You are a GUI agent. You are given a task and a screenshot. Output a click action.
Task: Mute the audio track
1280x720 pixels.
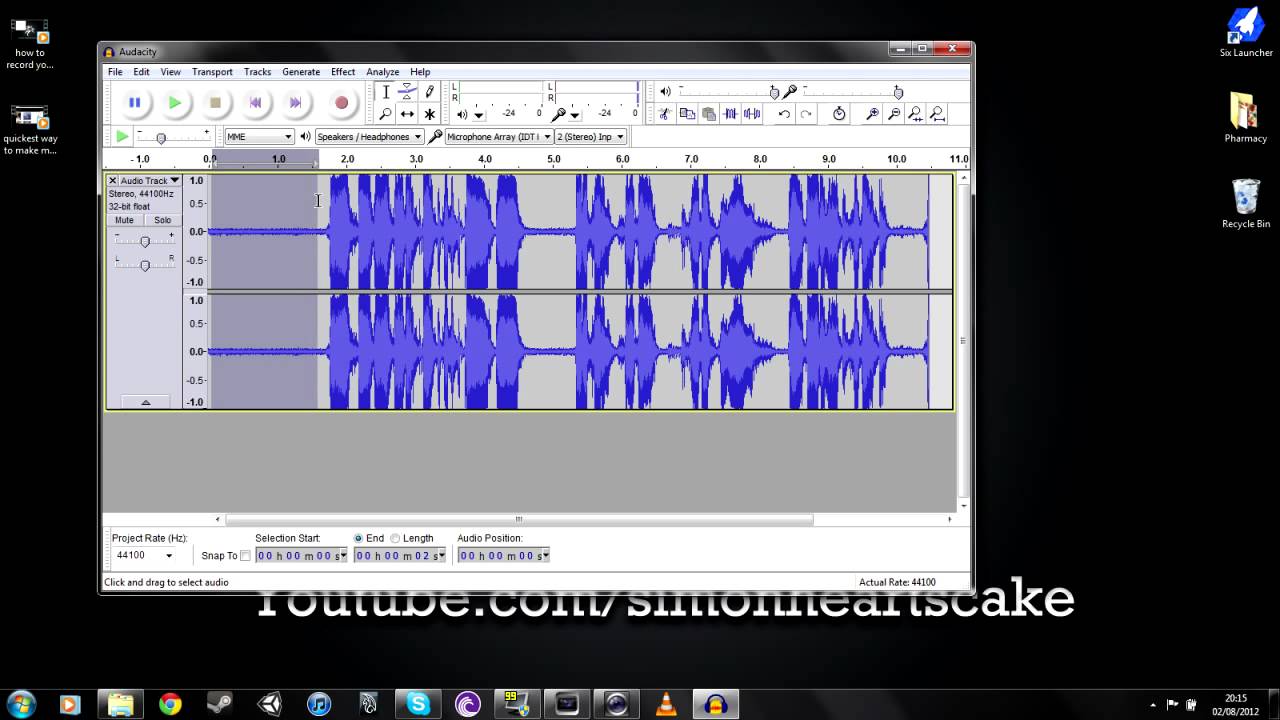[124, 220]
